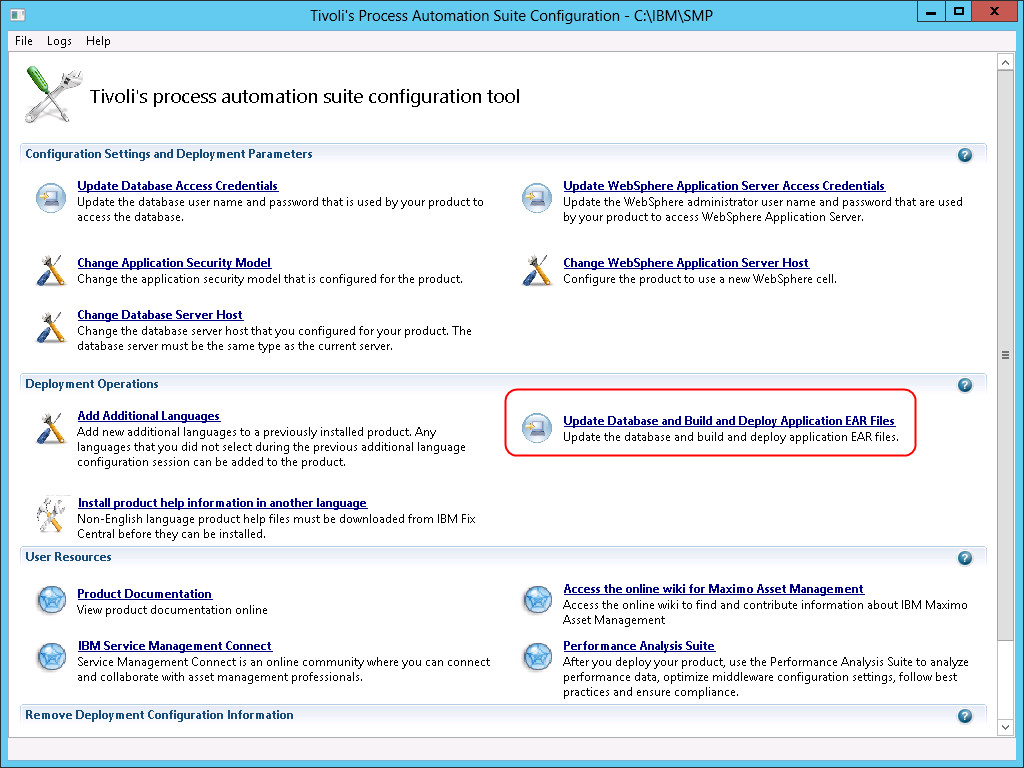Click the vertical scrollbar thumb
This screenshot has height=768, width=1024.
(1006, 355)
